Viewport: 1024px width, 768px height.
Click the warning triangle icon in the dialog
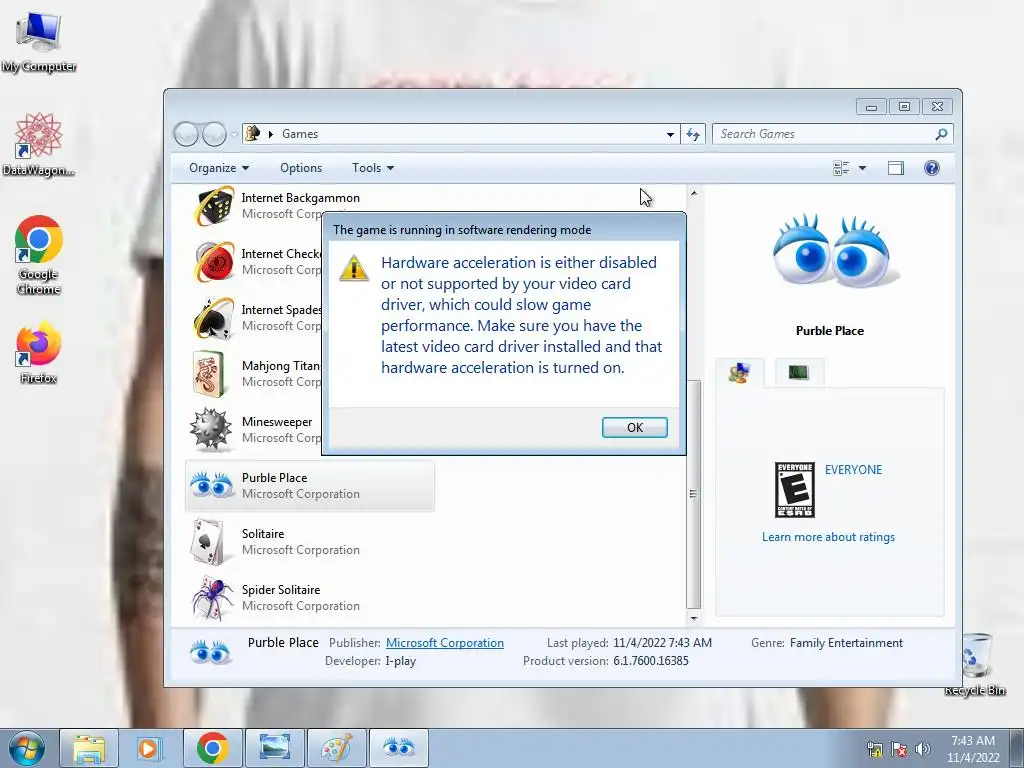pos(354,268)
